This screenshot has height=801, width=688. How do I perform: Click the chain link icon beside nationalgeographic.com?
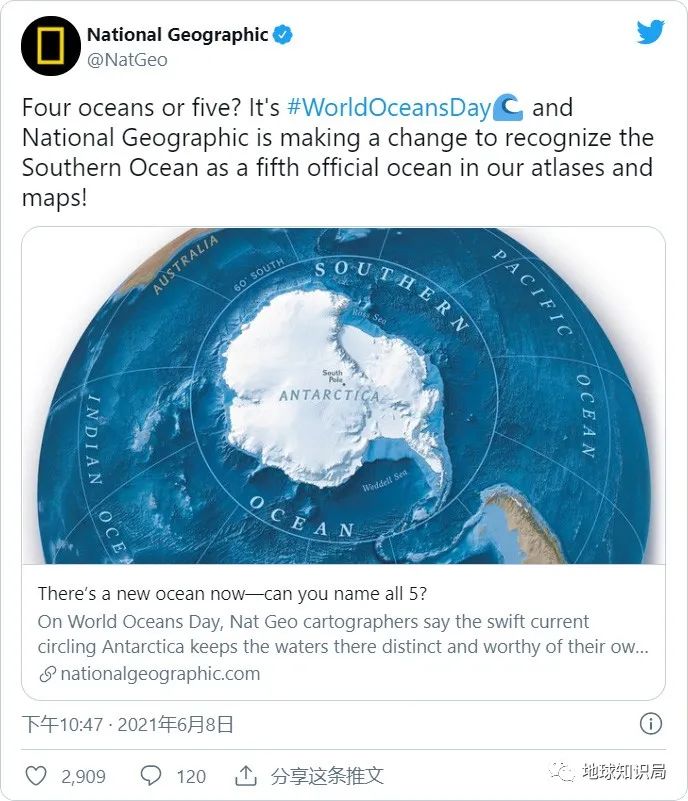(x=47, y=674)
